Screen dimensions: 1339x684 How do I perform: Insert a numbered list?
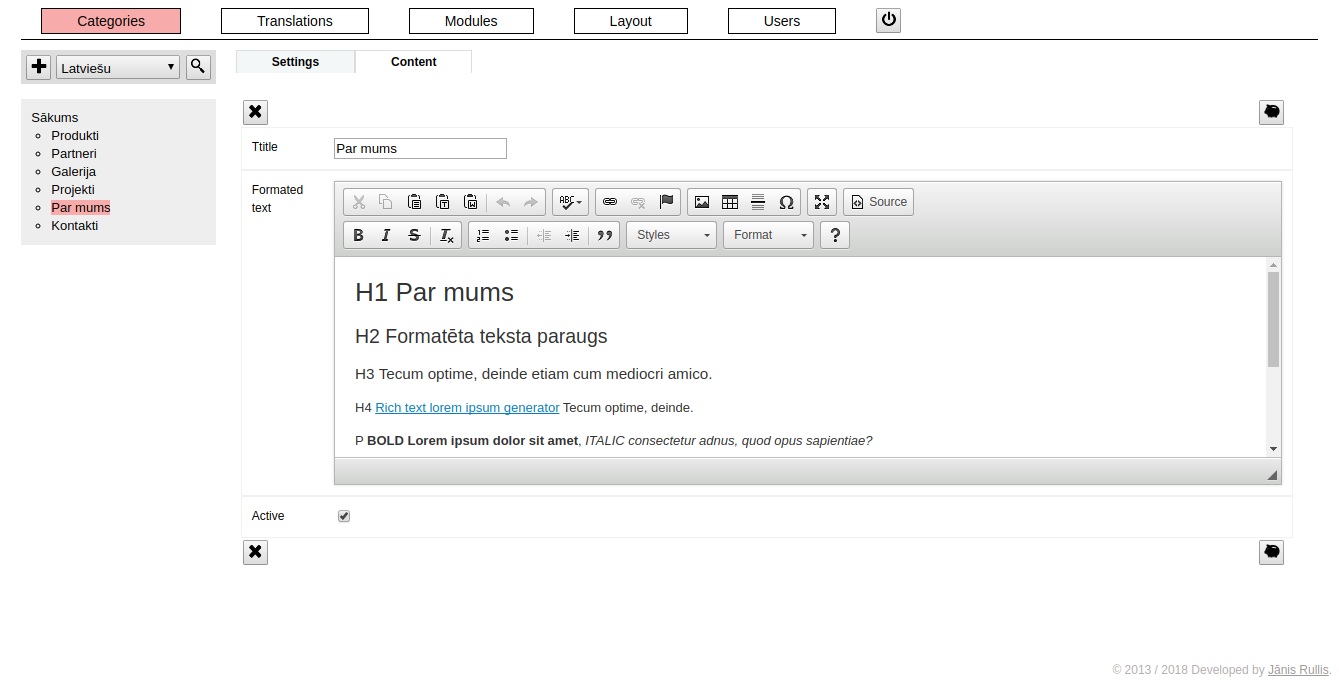(483, 235)
